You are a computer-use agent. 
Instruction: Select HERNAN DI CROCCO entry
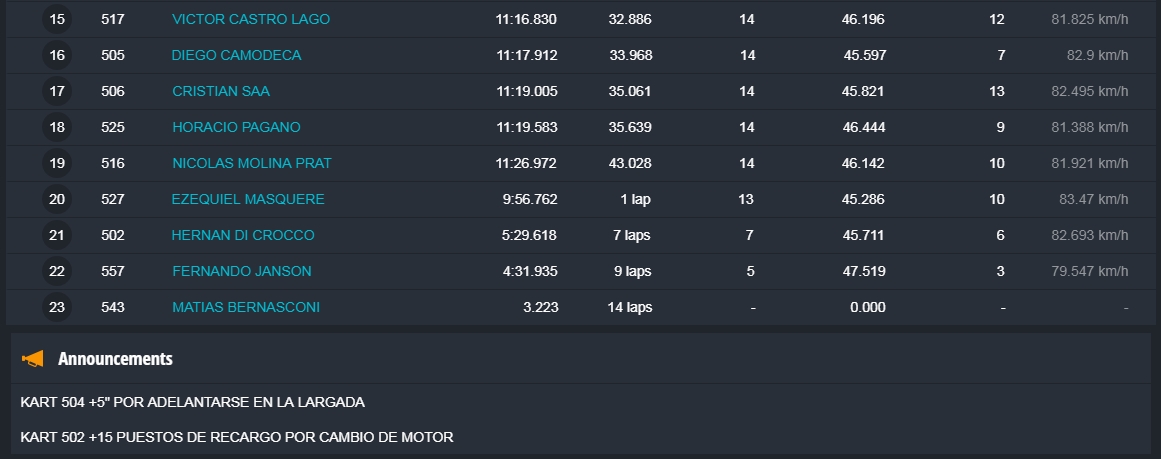[x=243, y=235]
